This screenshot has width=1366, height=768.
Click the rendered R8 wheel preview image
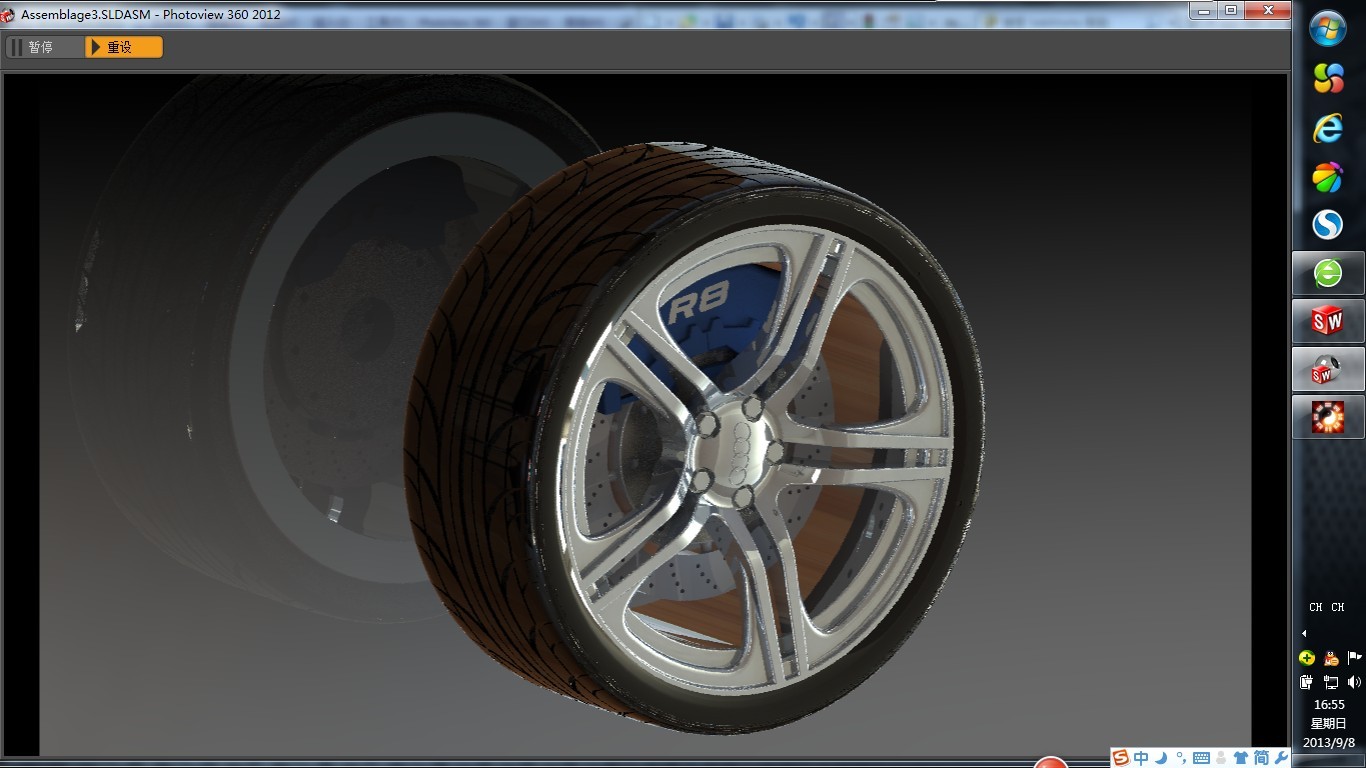click(645, 414)
